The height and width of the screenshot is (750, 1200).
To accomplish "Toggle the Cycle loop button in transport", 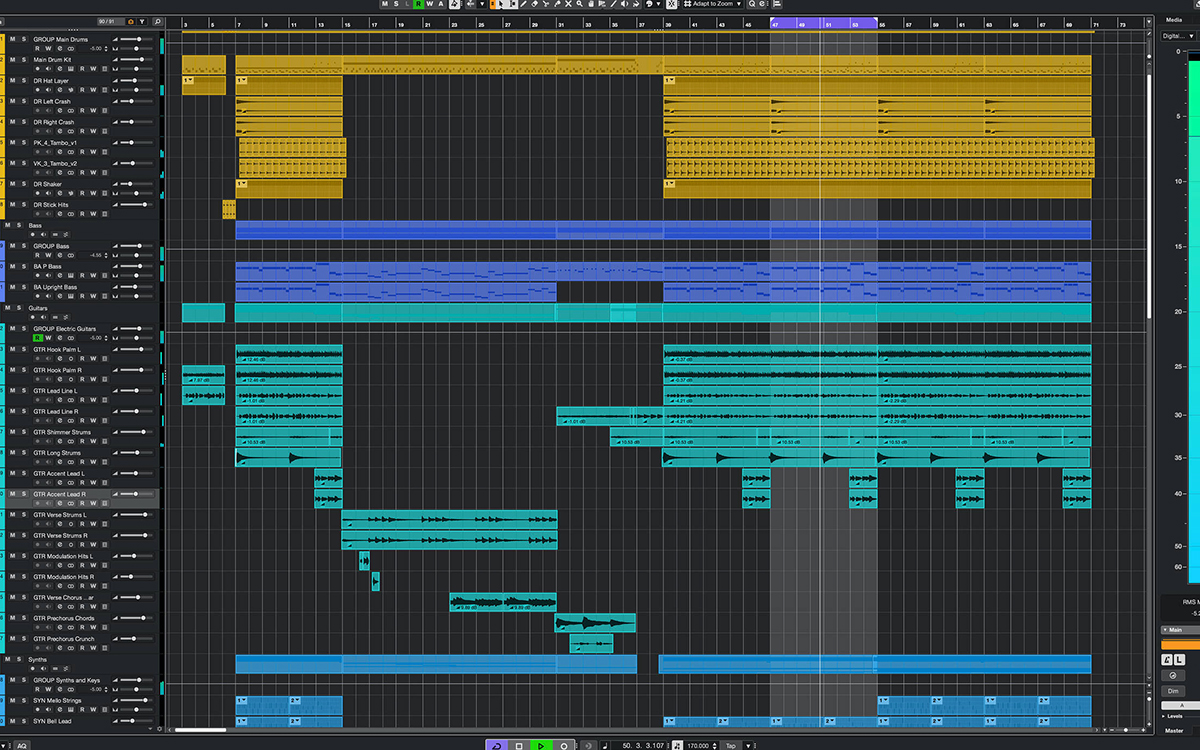I will (497, 745).
